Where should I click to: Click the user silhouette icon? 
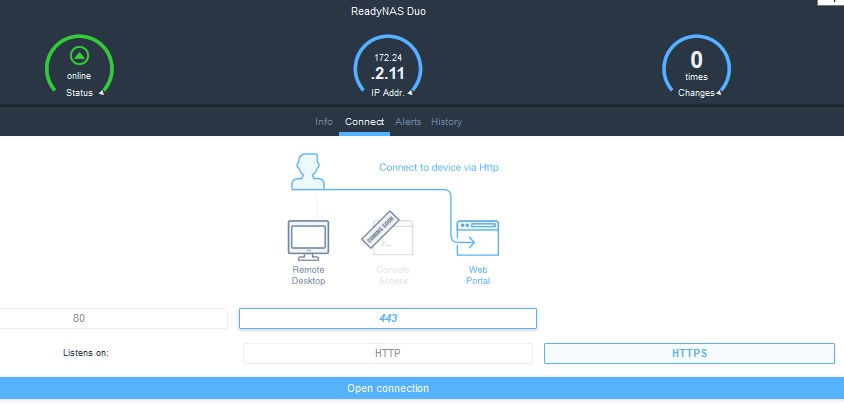(x=308, y=171)
